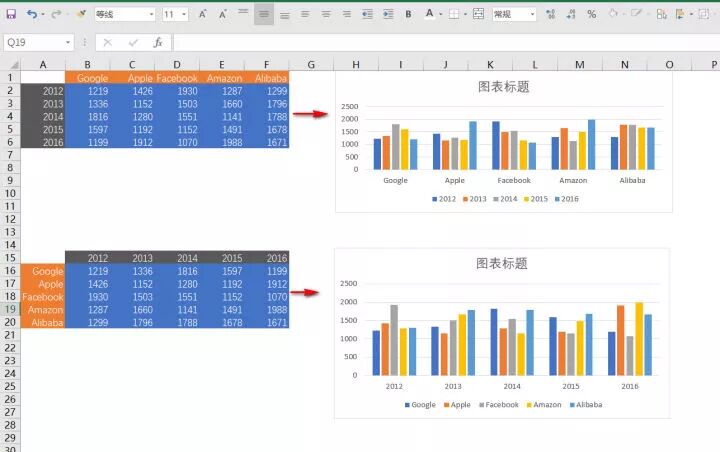Apply font color with A icon
This screenshot has height=452, width=720.
pos(429,14)
